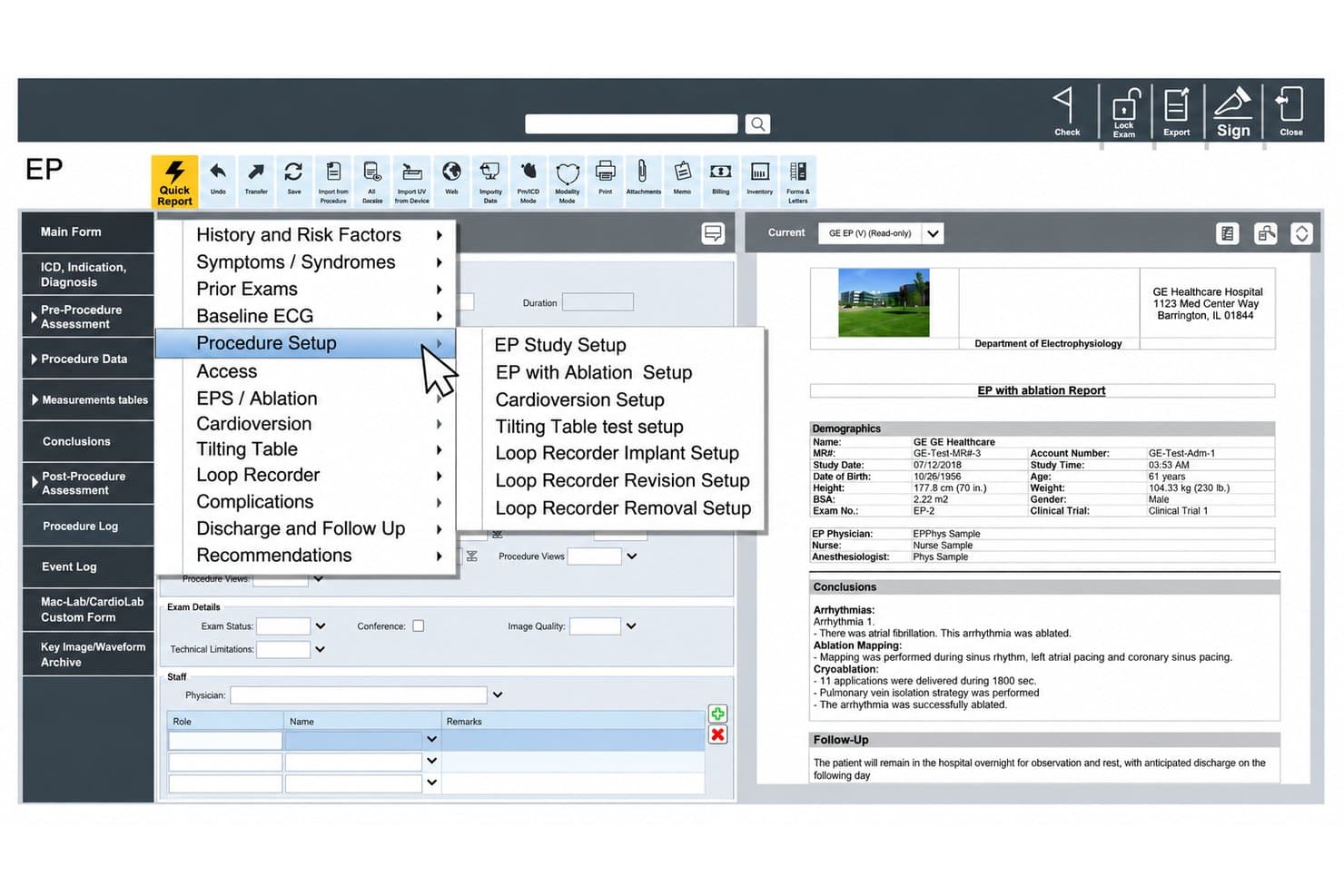The width and height of the screenshot is (1344, 896).
Task: Click the Lock Exam icon
Action: click(x=1125, y=113)
